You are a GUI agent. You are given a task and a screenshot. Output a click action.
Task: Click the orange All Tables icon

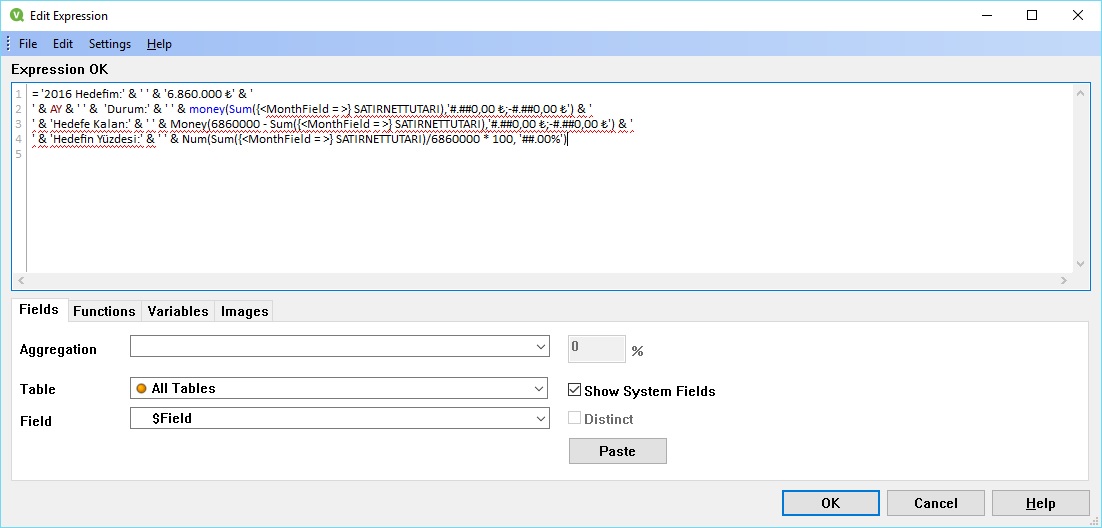point(141,388)
